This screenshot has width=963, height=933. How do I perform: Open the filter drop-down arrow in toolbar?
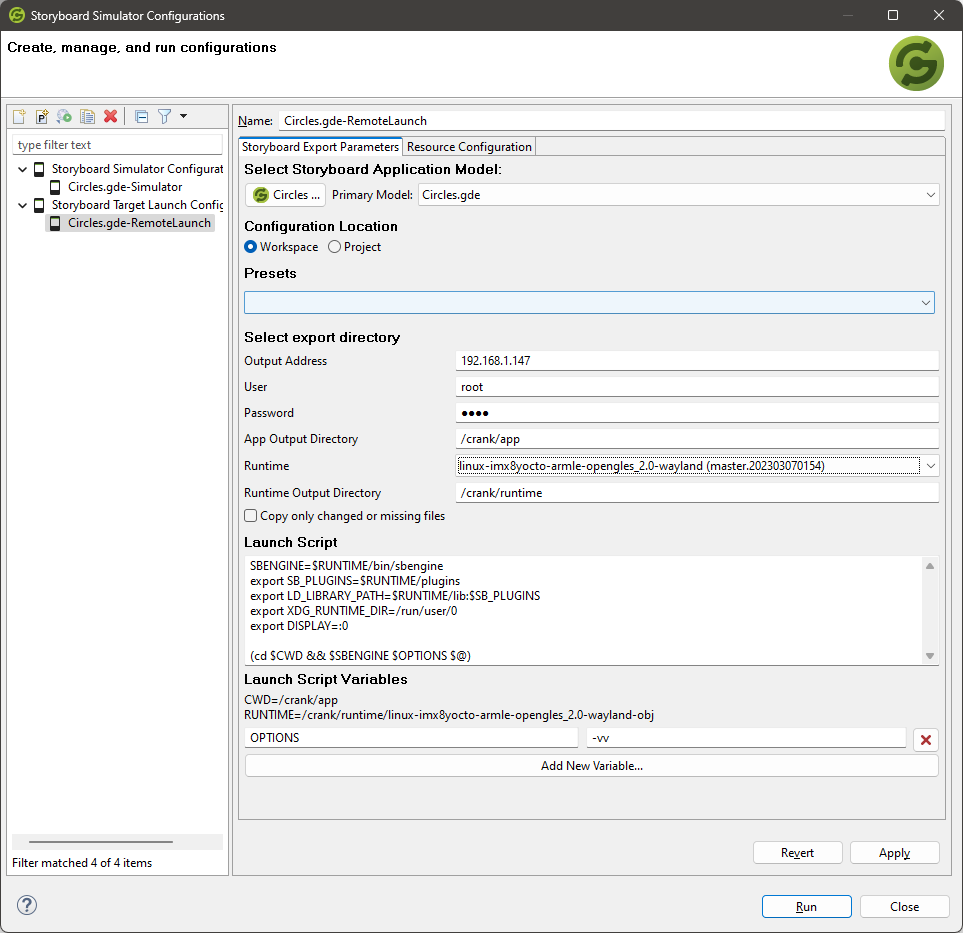click(x=183, y=116)
